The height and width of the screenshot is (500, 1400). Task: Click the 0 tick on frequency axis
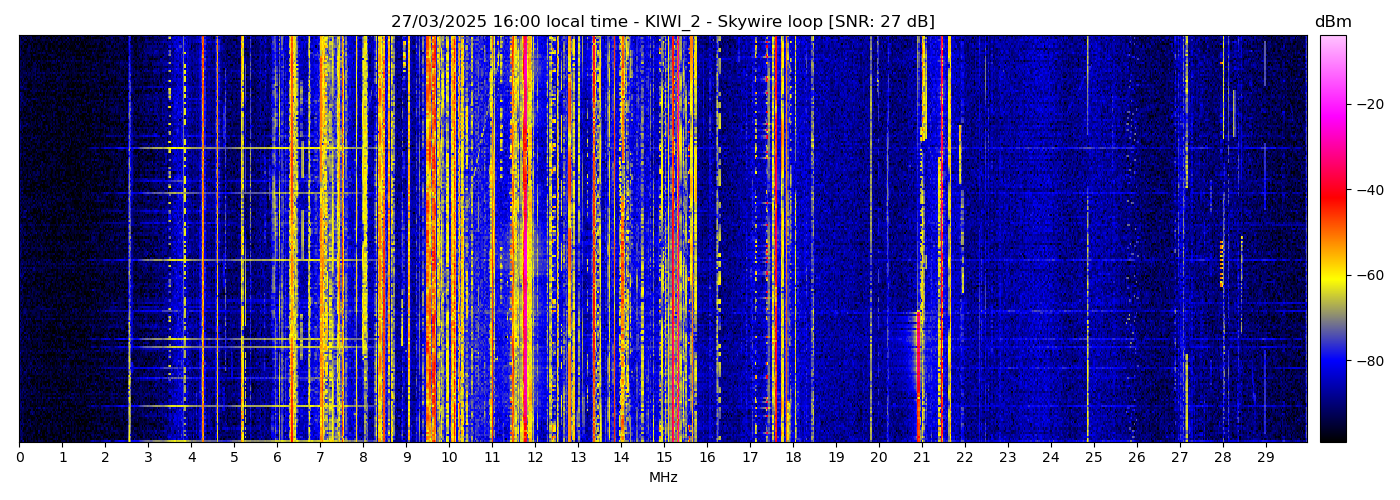19,458
